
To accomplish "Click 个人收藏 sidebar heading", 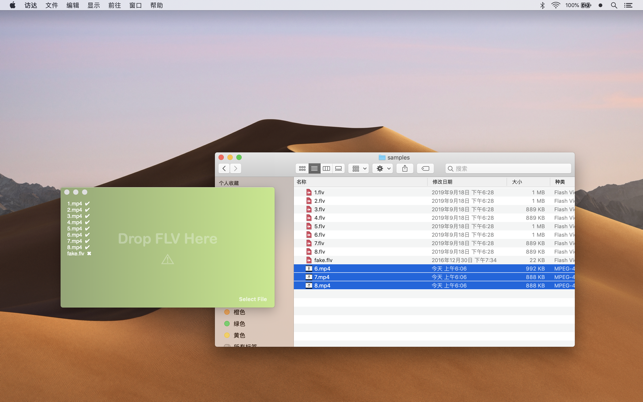I will (229, 183).
